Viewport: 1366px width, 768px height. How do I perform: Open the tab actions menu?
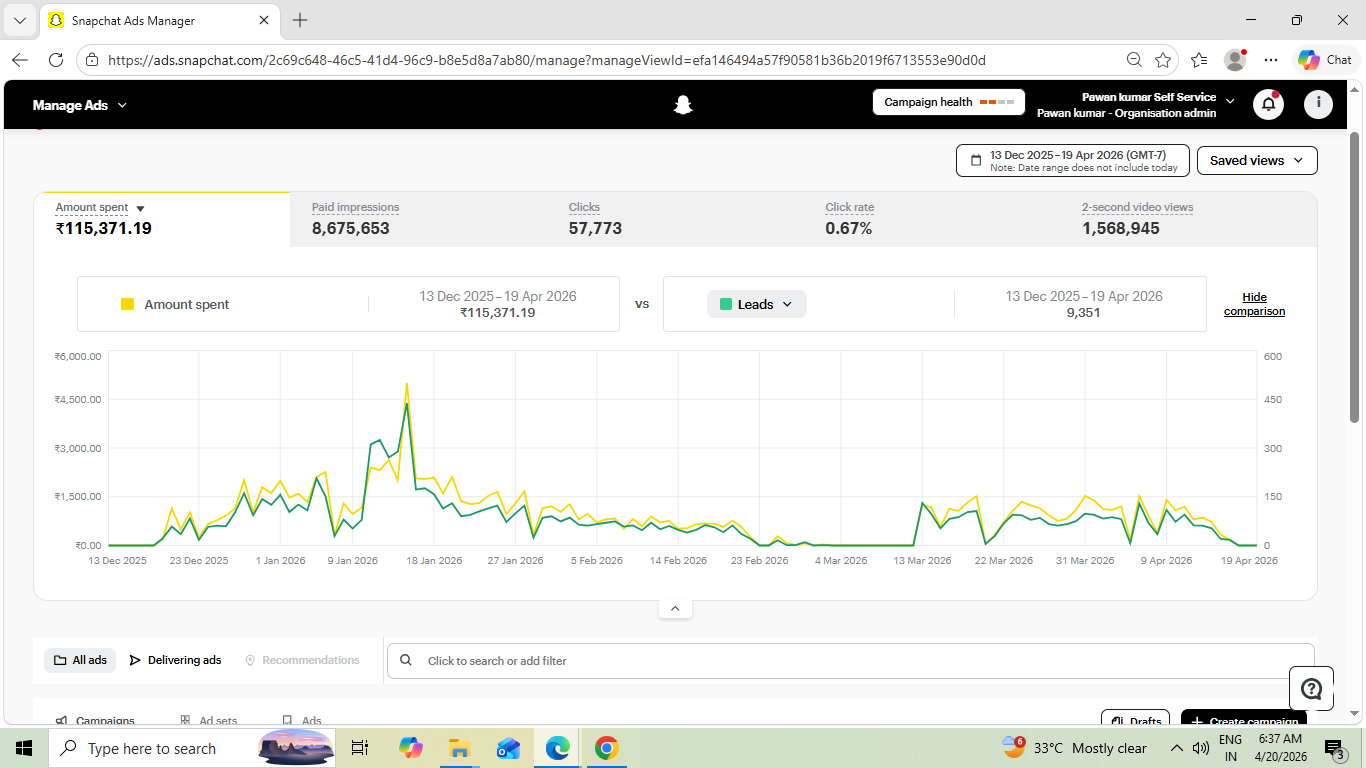20,20
